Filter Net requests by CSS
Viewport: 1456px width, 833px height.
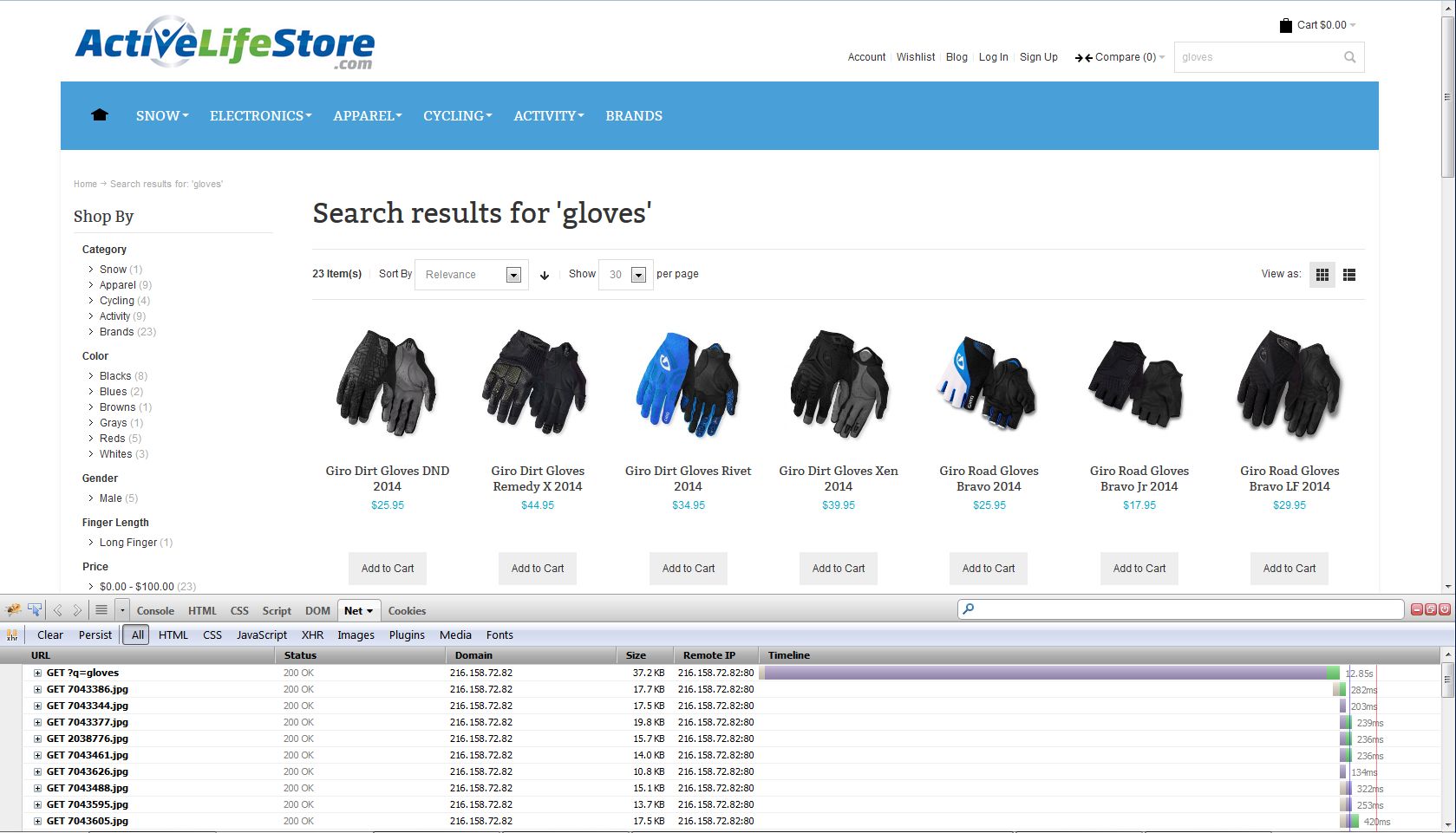coord(212,635)
